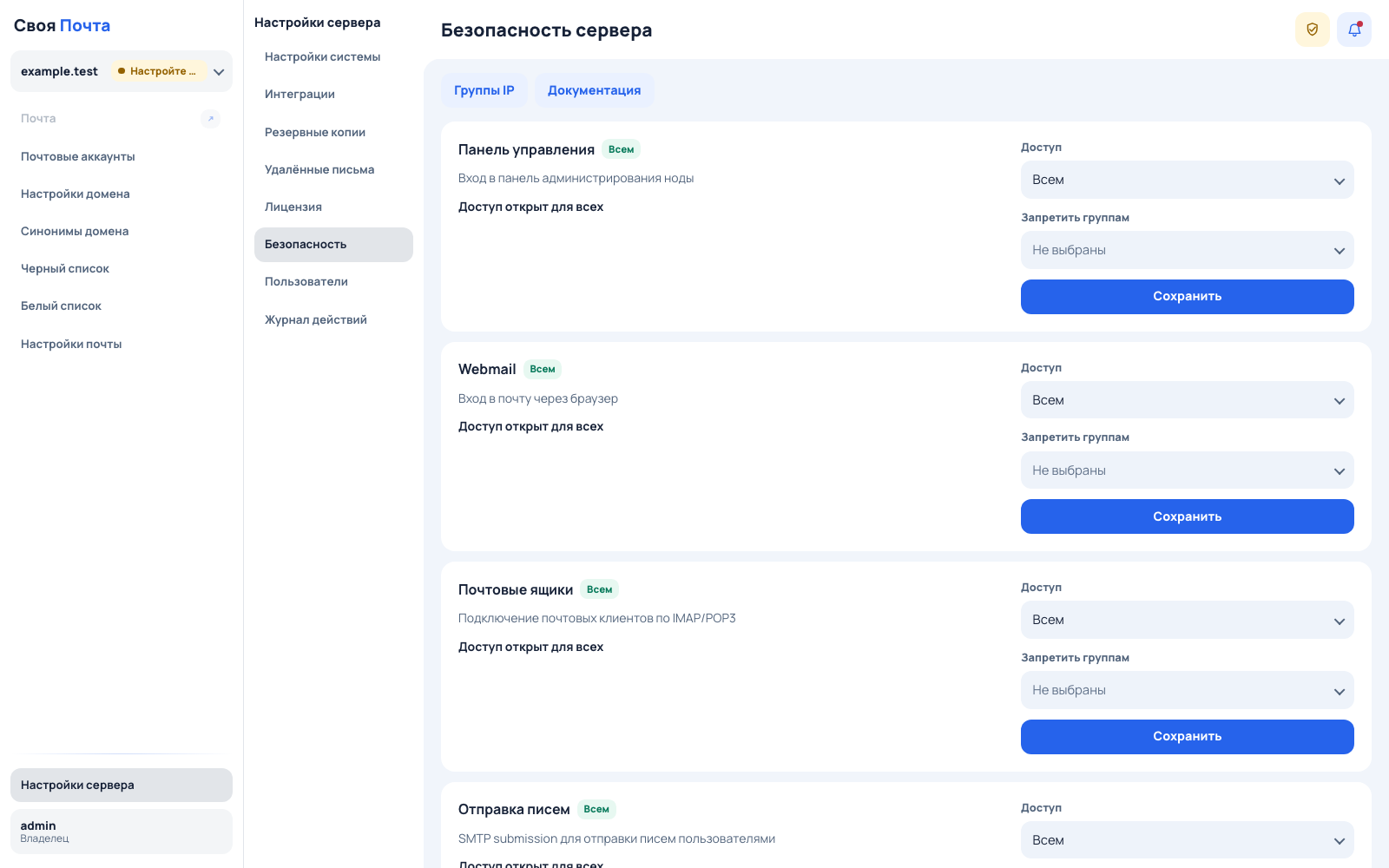Open Синонимы домена

[122, 232]
